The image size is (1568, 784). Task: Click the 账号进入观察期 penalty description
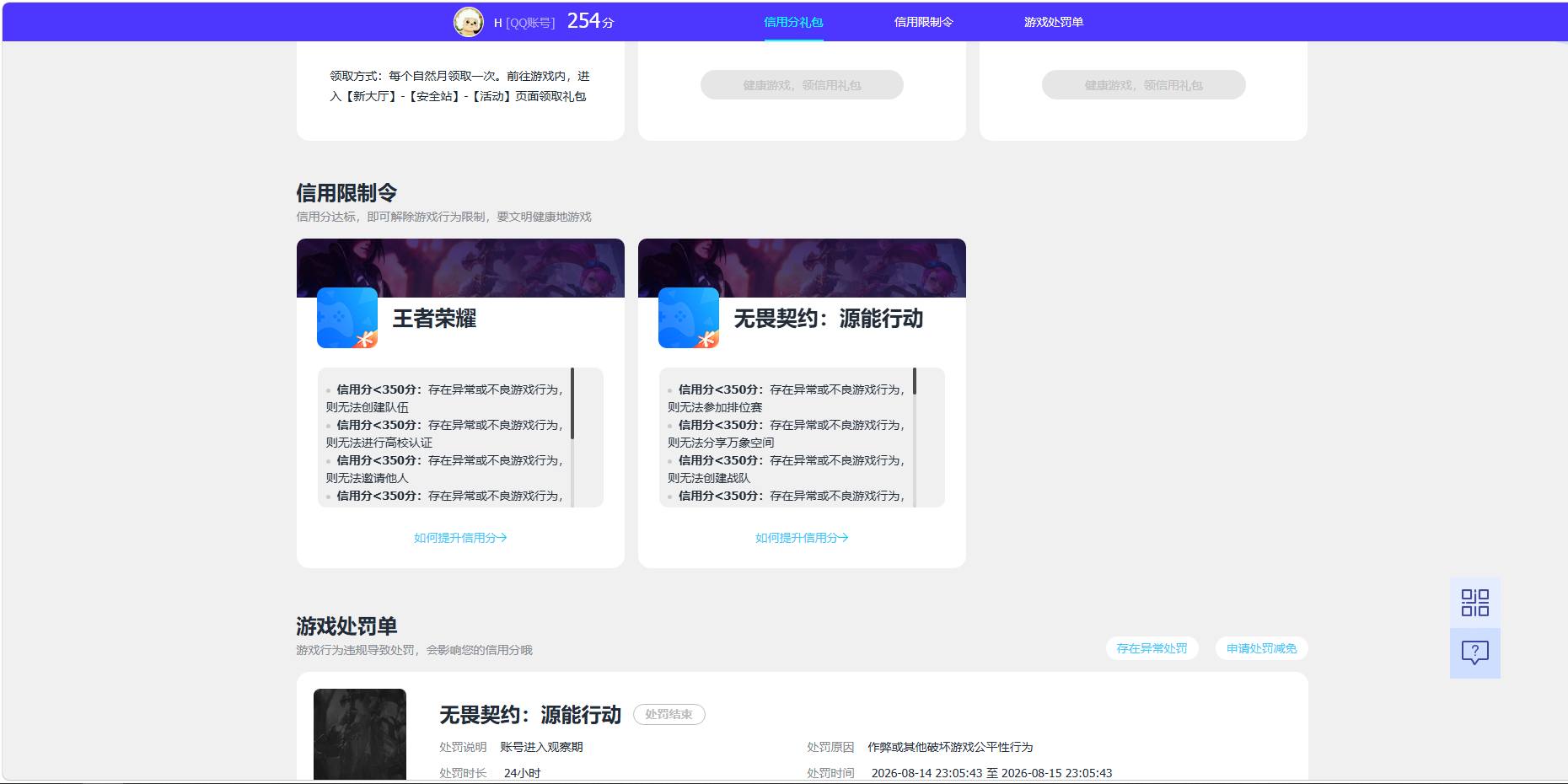(x=541, y=747)
